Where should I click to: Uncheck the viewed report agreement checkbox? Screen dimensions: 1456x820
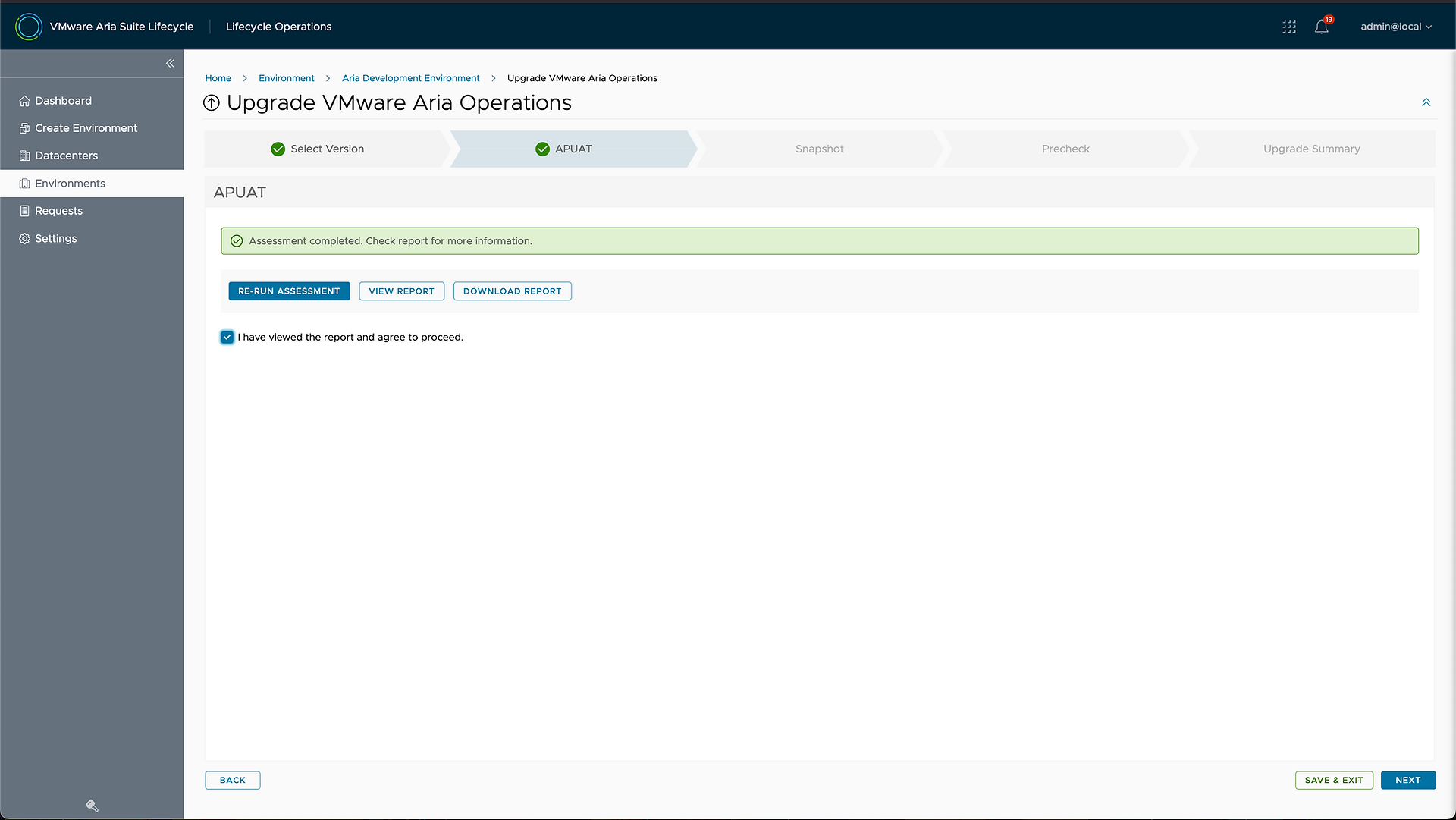227,338
